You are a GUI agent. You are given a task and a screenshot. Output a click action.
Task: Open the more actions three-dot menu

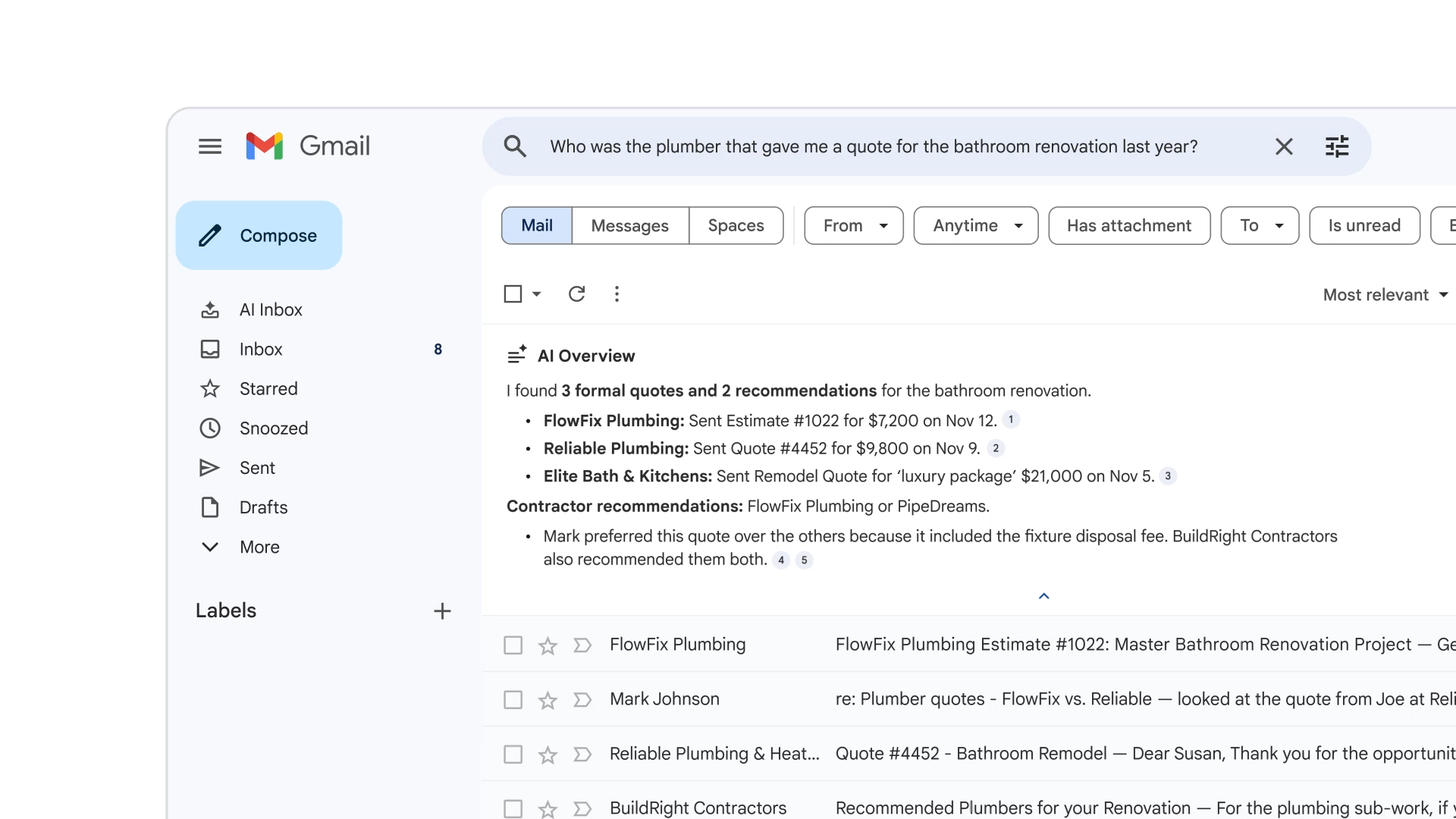[617, 293]
